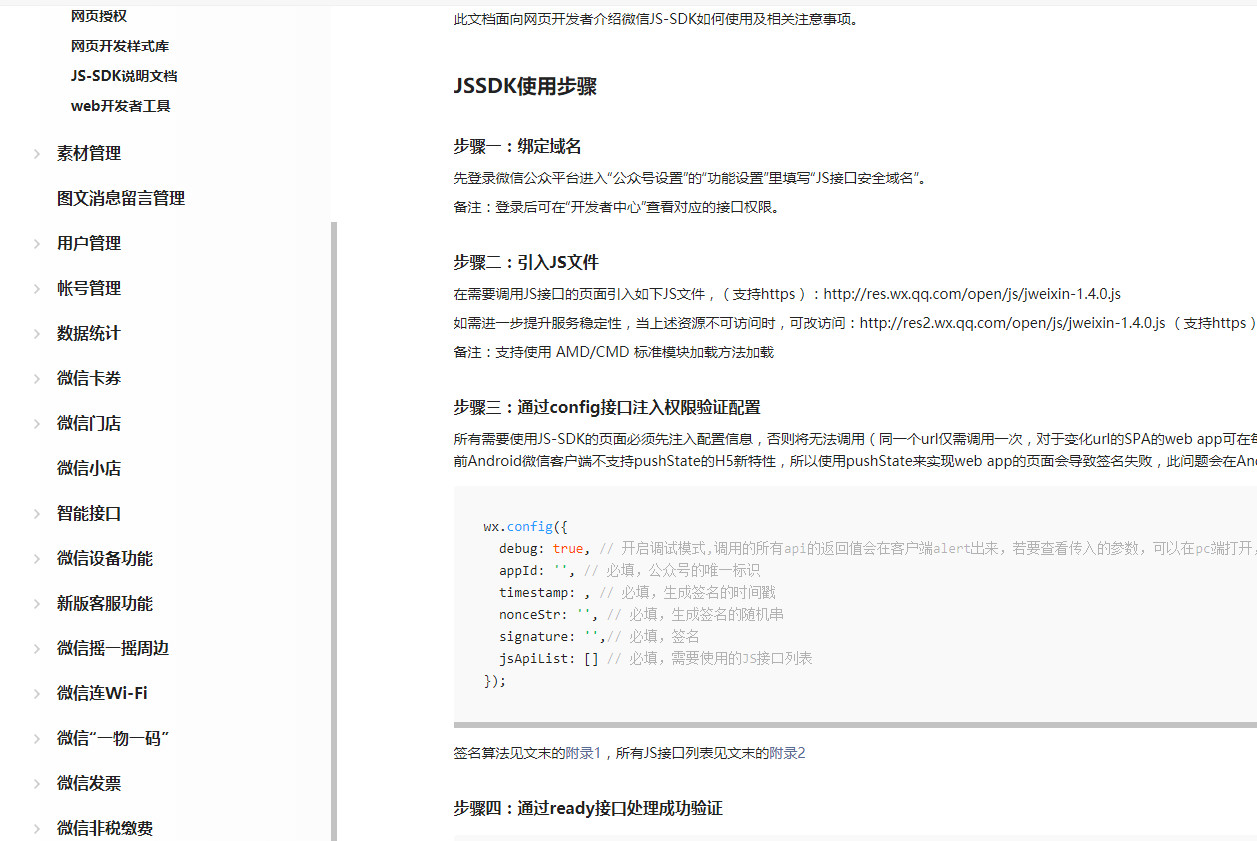Click the JSSDK使用步骤 heading

click(525, 87)
